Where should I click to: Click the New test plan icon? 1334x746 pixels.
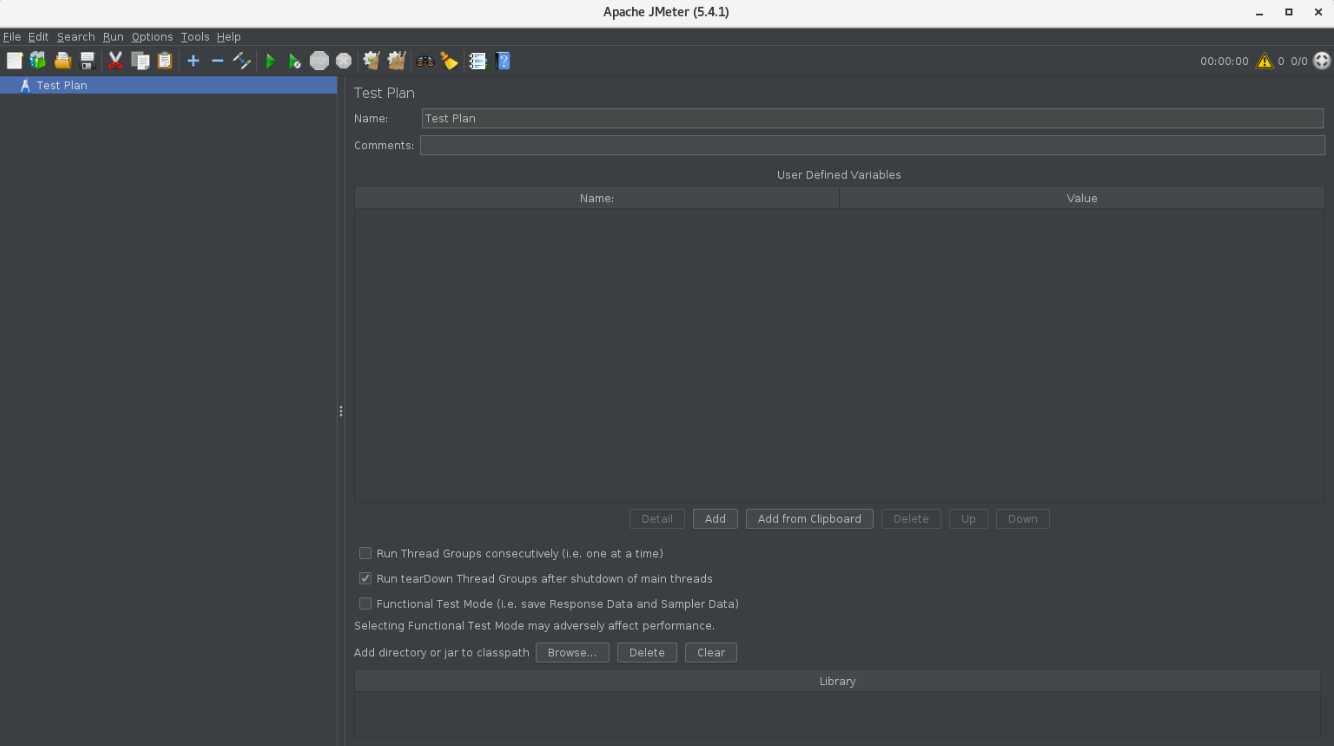pos(14,61)
